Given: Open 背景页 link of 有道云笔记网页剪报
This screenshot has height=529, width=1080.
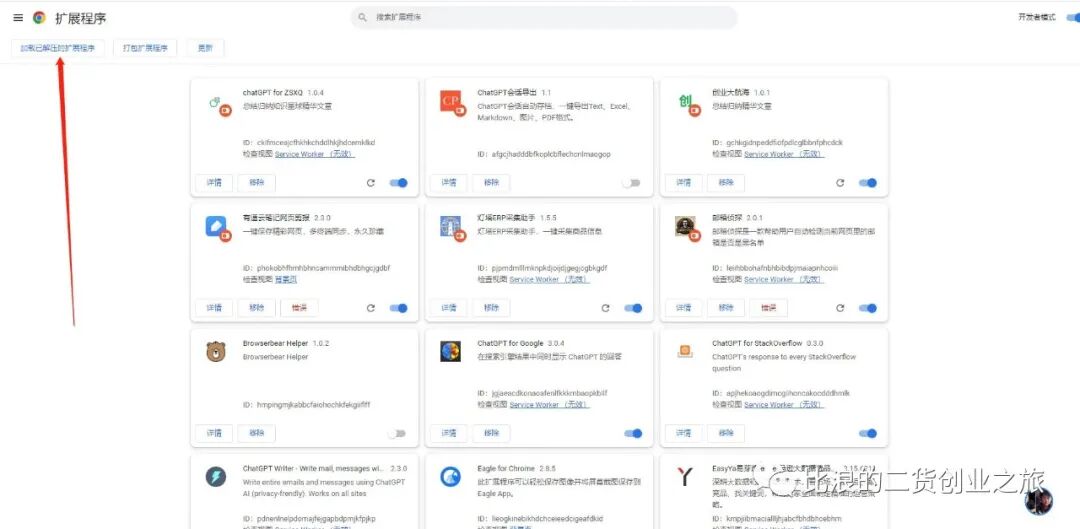Looking at the screenshot, I should pos(286,280).
